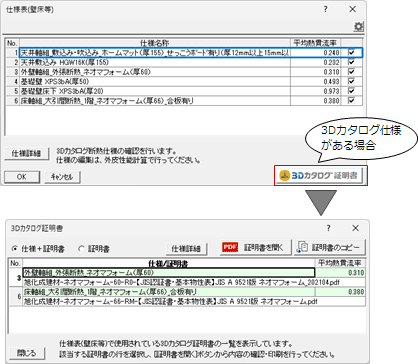Toggle checkbox for row 5 基礎壁床下 XPS3bA
The width and height of the screenshot is (418, 364).
pos(351,91)
